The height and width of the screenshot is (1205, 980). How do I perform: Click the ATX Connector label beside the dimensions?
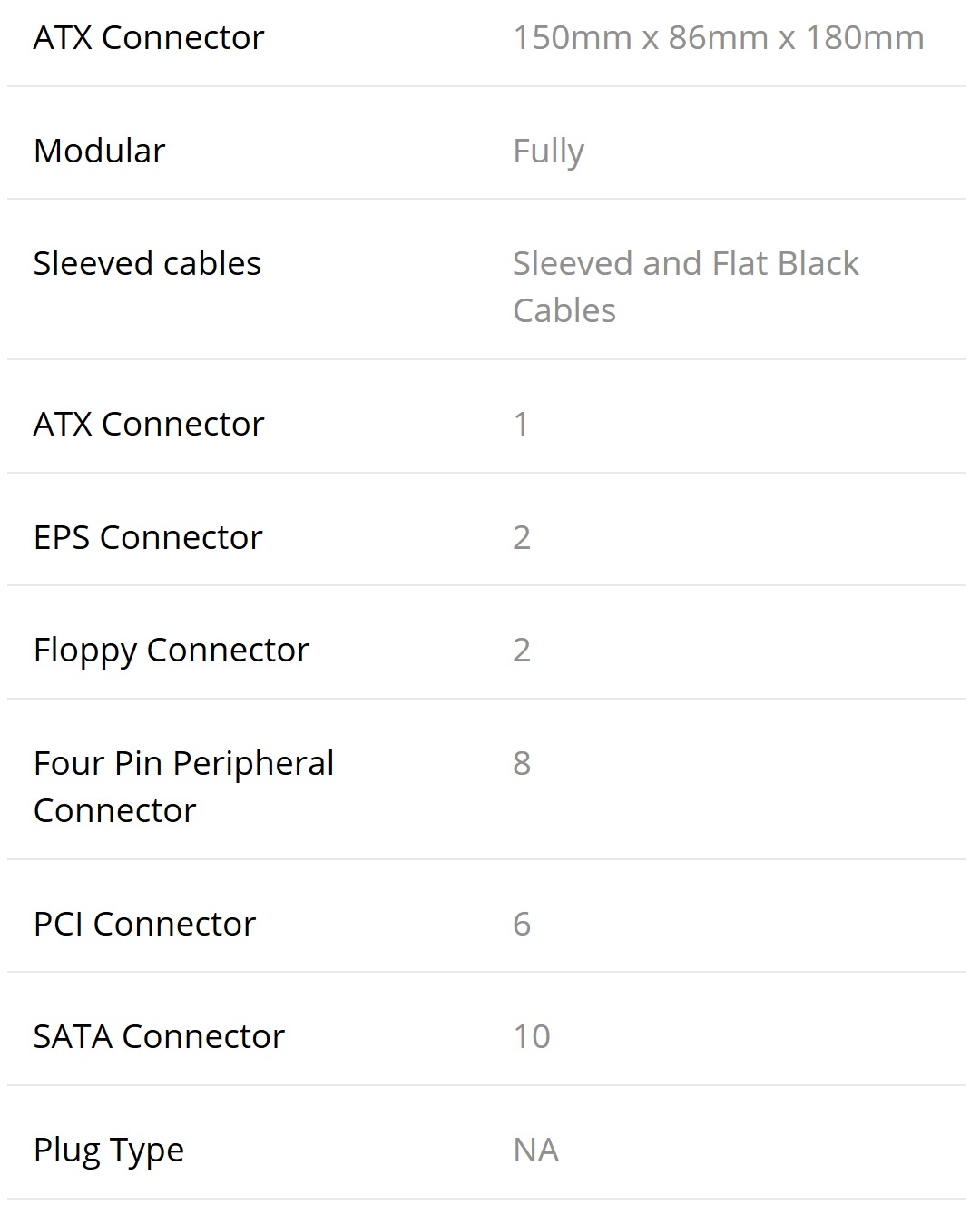click(149, 38)
